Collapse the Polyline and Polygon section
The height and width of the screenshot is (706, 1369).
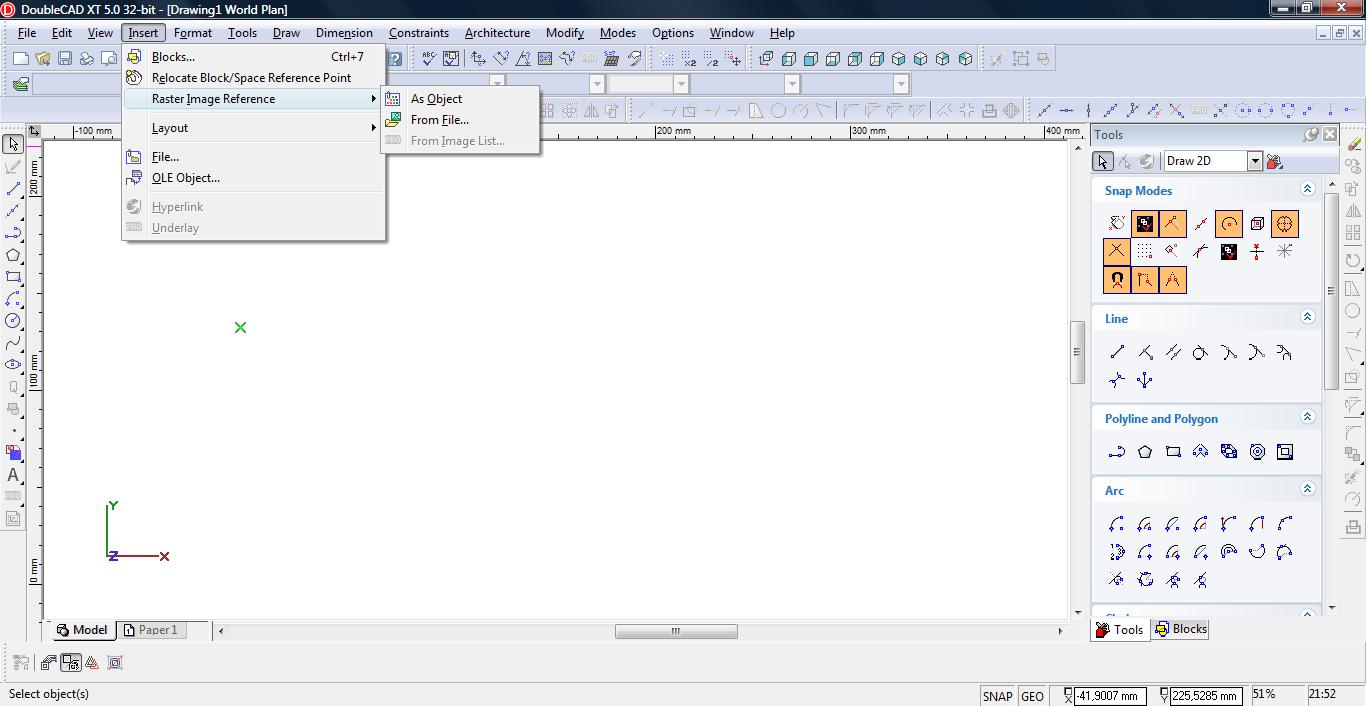tap(1306, 417)
